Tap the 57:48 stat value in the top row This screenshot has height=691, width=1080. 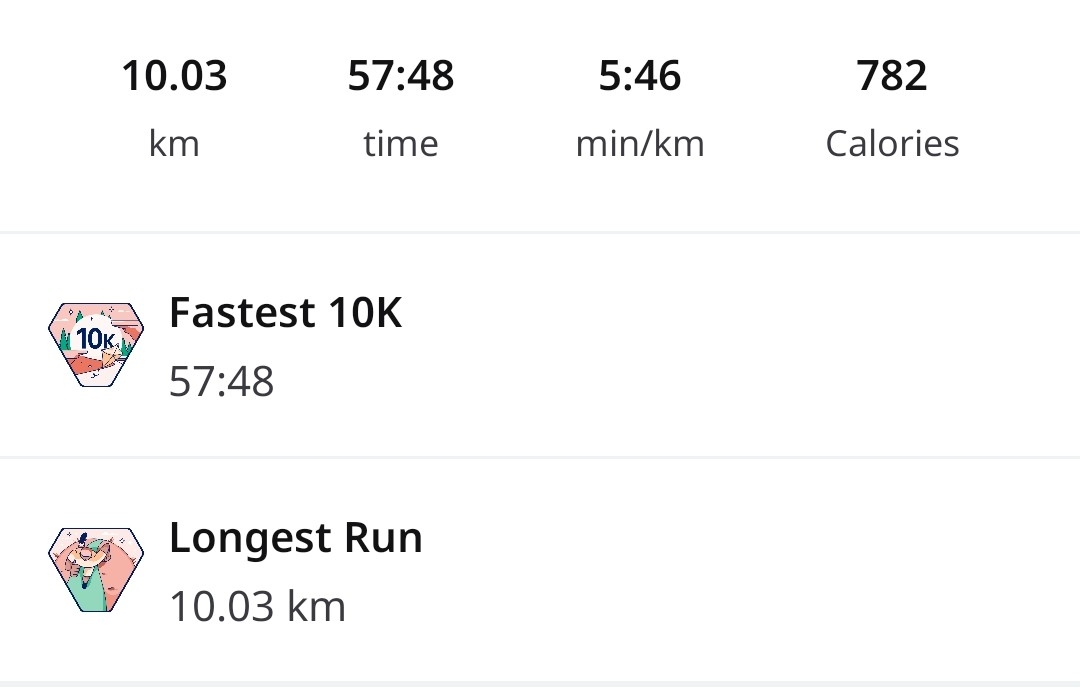(x=400, y=76)
